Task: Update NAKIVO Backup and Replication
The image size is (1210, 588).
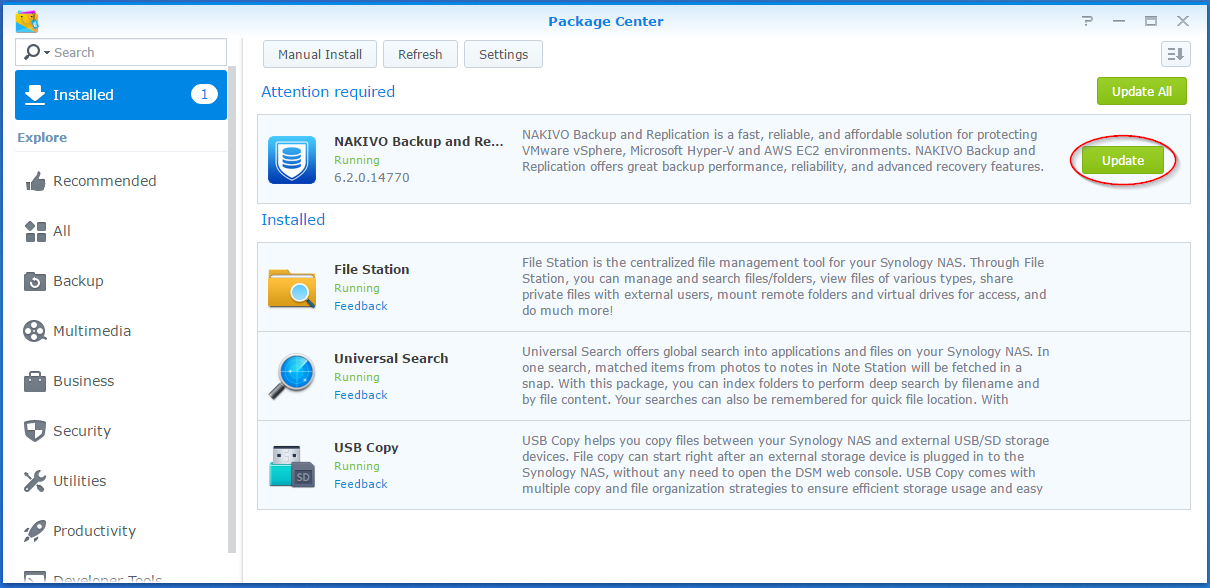Action: 1122,160
